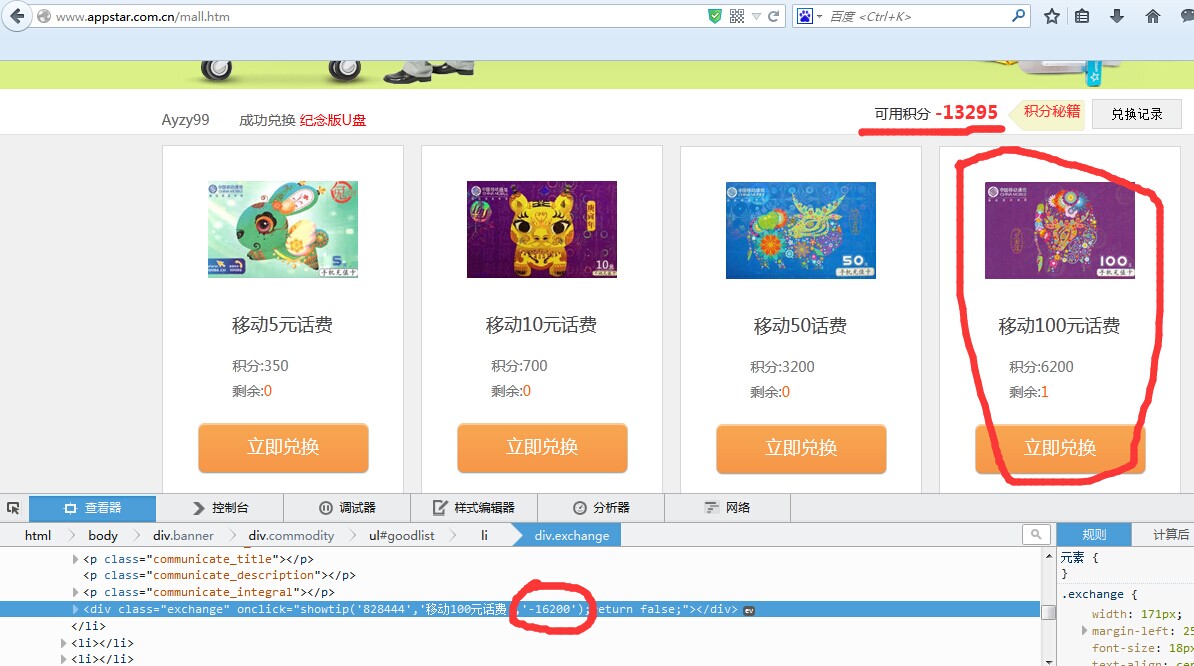This screenshot has width=1194, height=666.
Task: Open the QR code icon in address bar
Action: [x=736, y=16]
